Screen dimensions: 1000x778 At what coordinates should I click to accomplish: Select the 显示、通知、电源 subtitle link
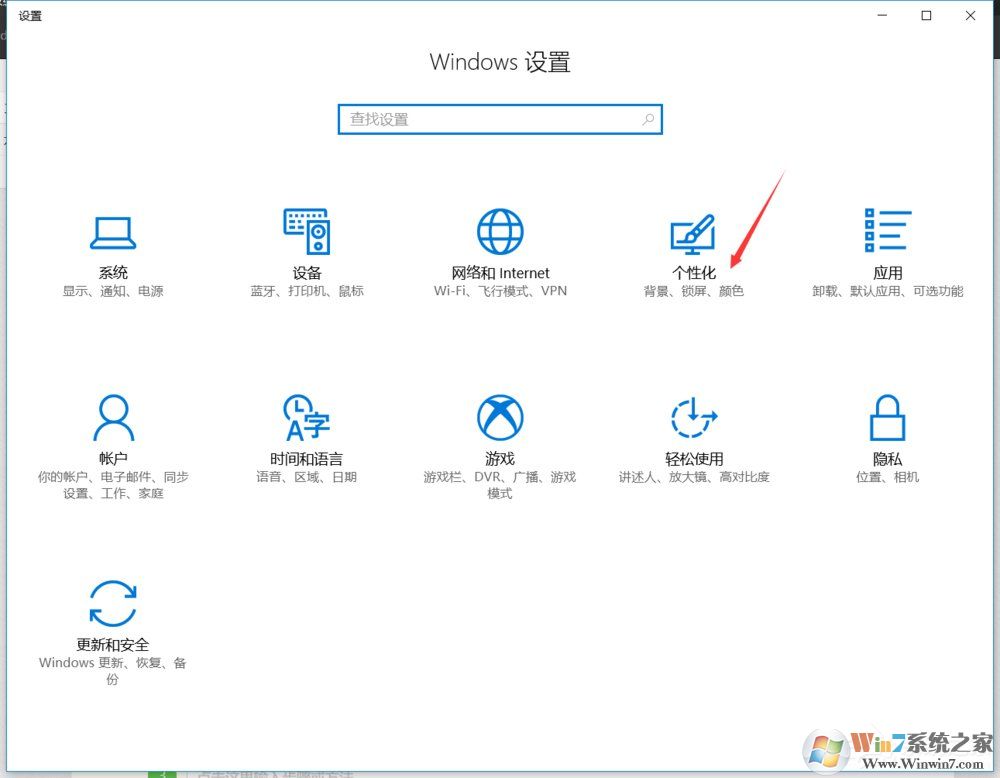[113, 291]
